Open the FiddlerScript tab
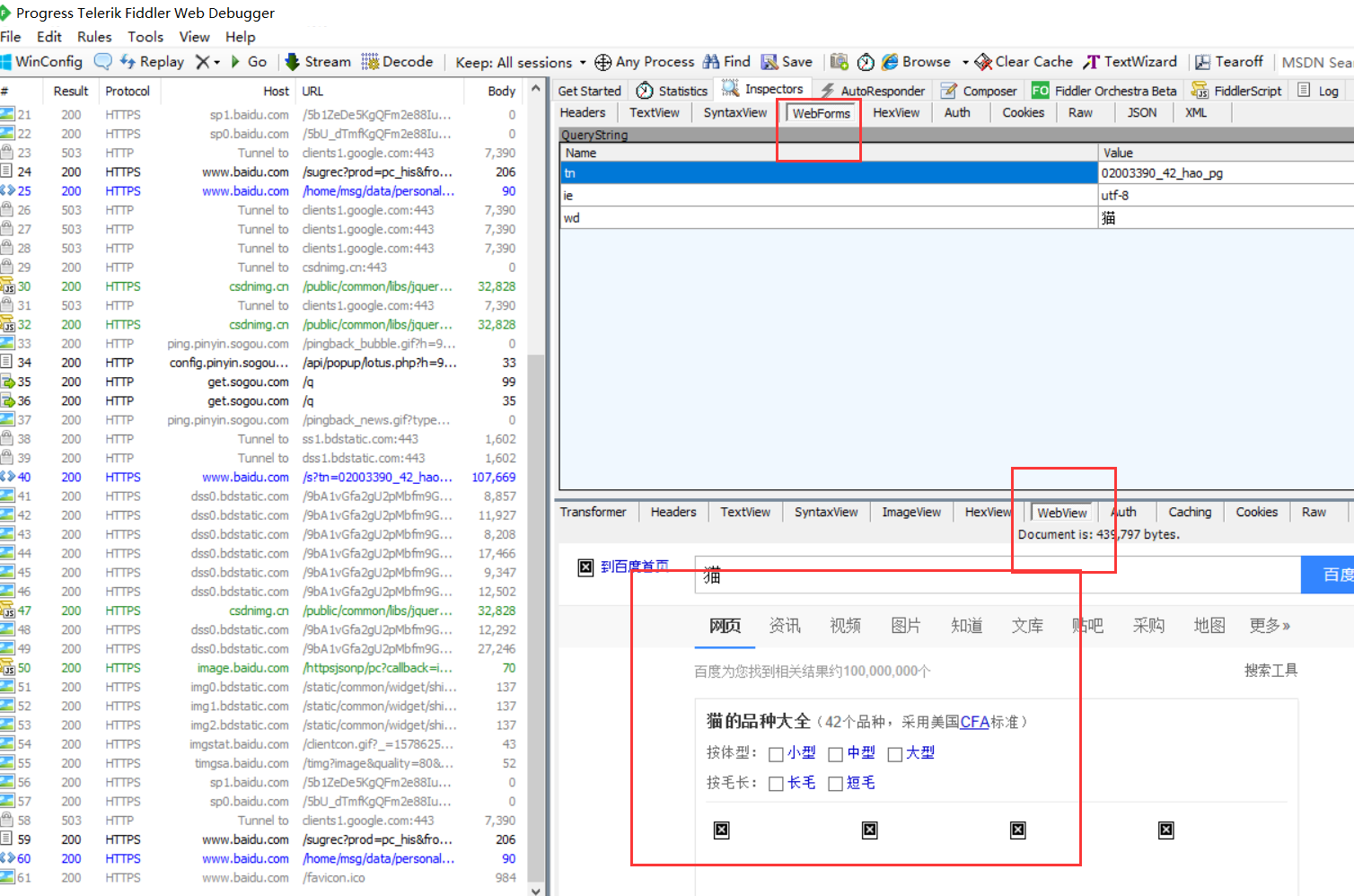The image size is (1354, 896). tap(1236, 91)
